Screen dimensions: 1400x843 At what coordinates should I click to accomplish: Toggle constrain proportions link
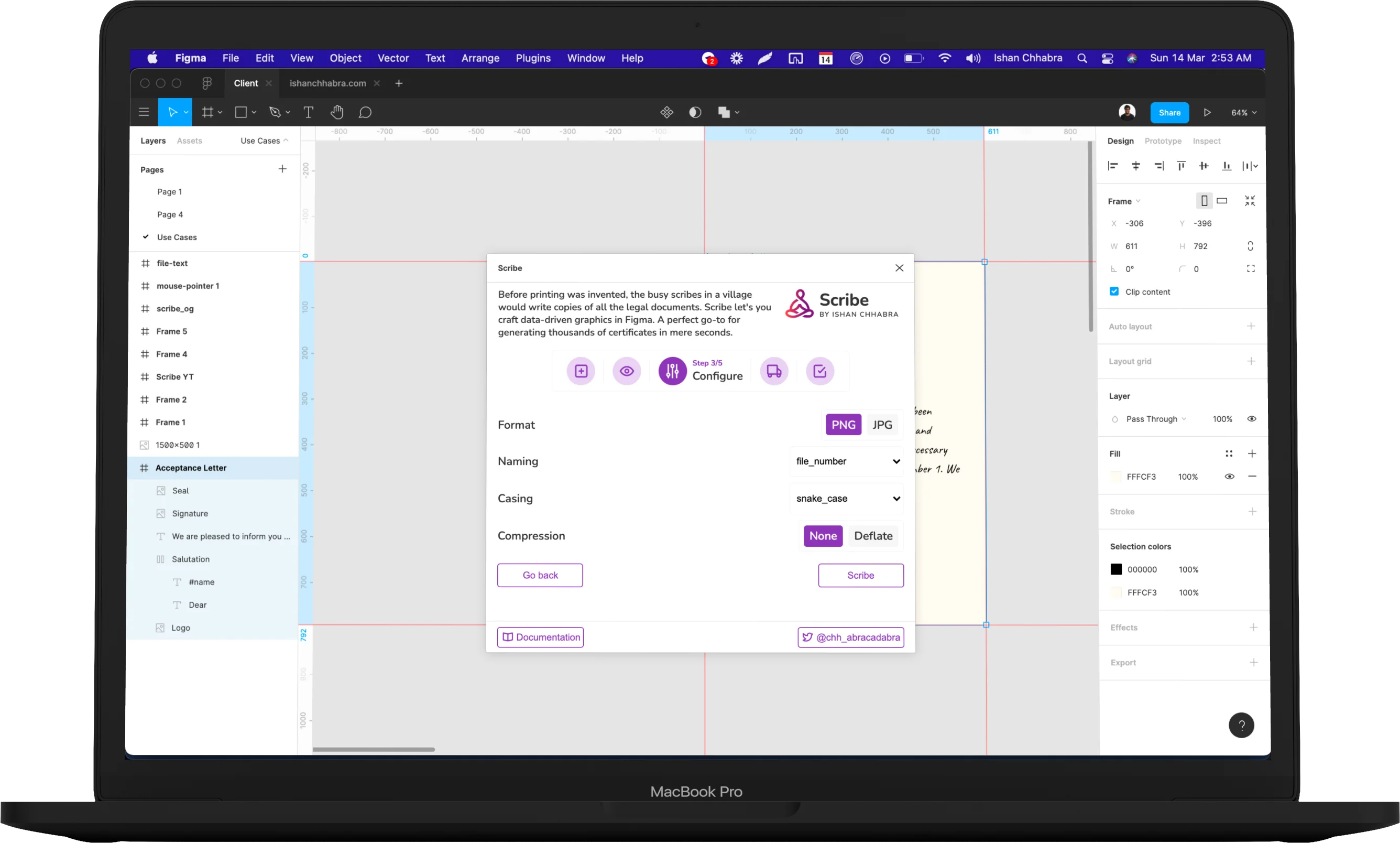[1250, 246]
